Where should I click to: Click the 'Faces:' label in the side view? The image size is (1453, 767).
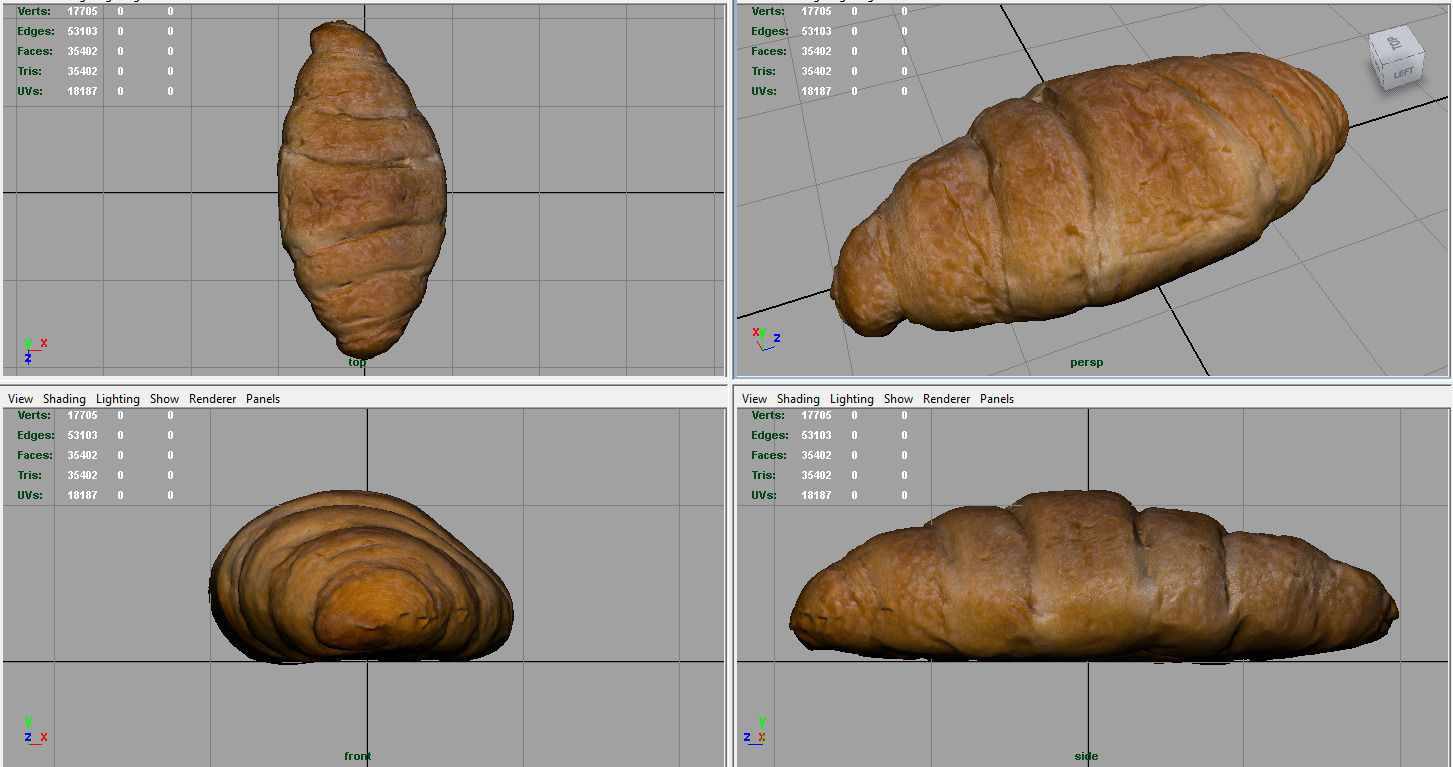[769, 455]
